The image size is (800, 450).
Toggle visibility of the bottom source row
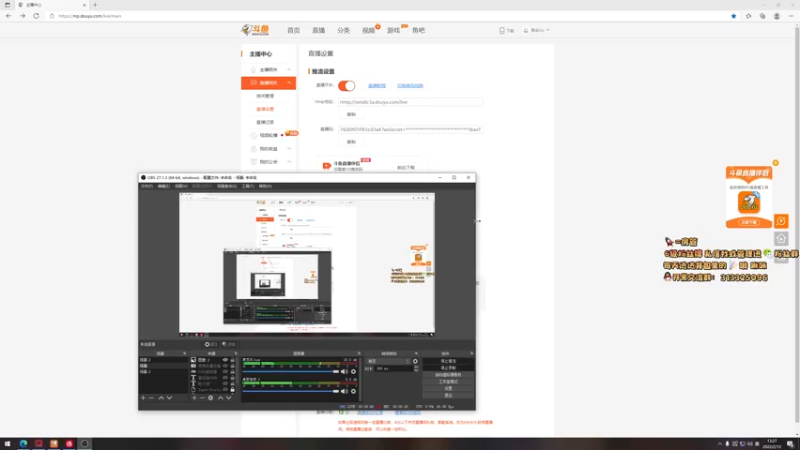click(x=225, y=390)
